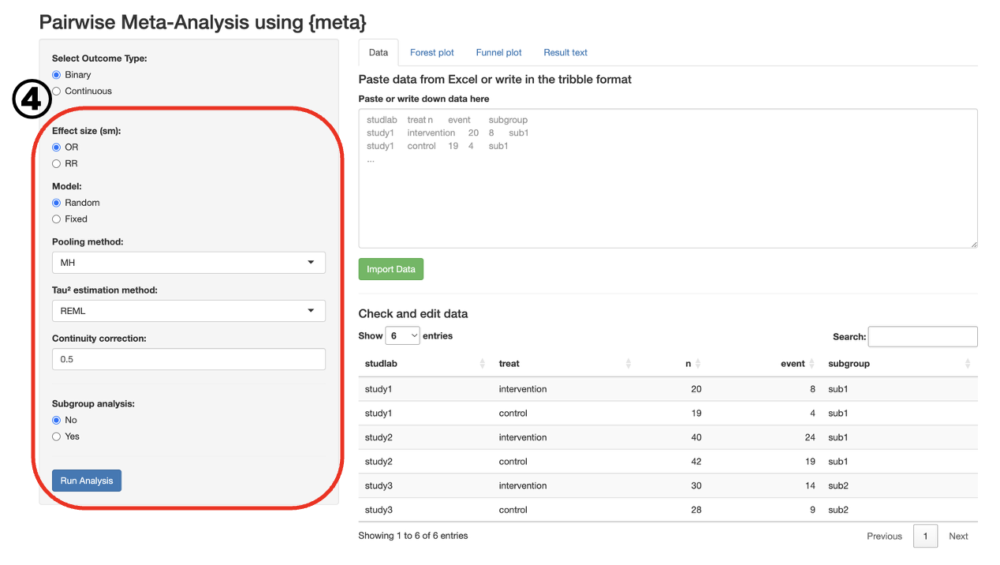Click the Continuity correction input field

click(188, 359)
